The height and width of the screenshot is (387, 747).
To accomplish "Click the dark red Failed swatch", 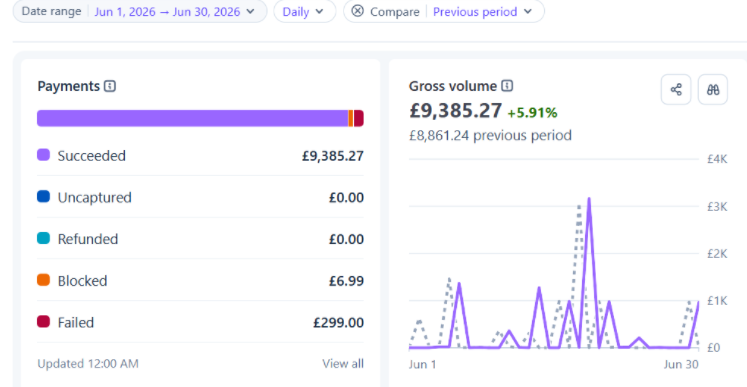I will click(x=43, y=321).
